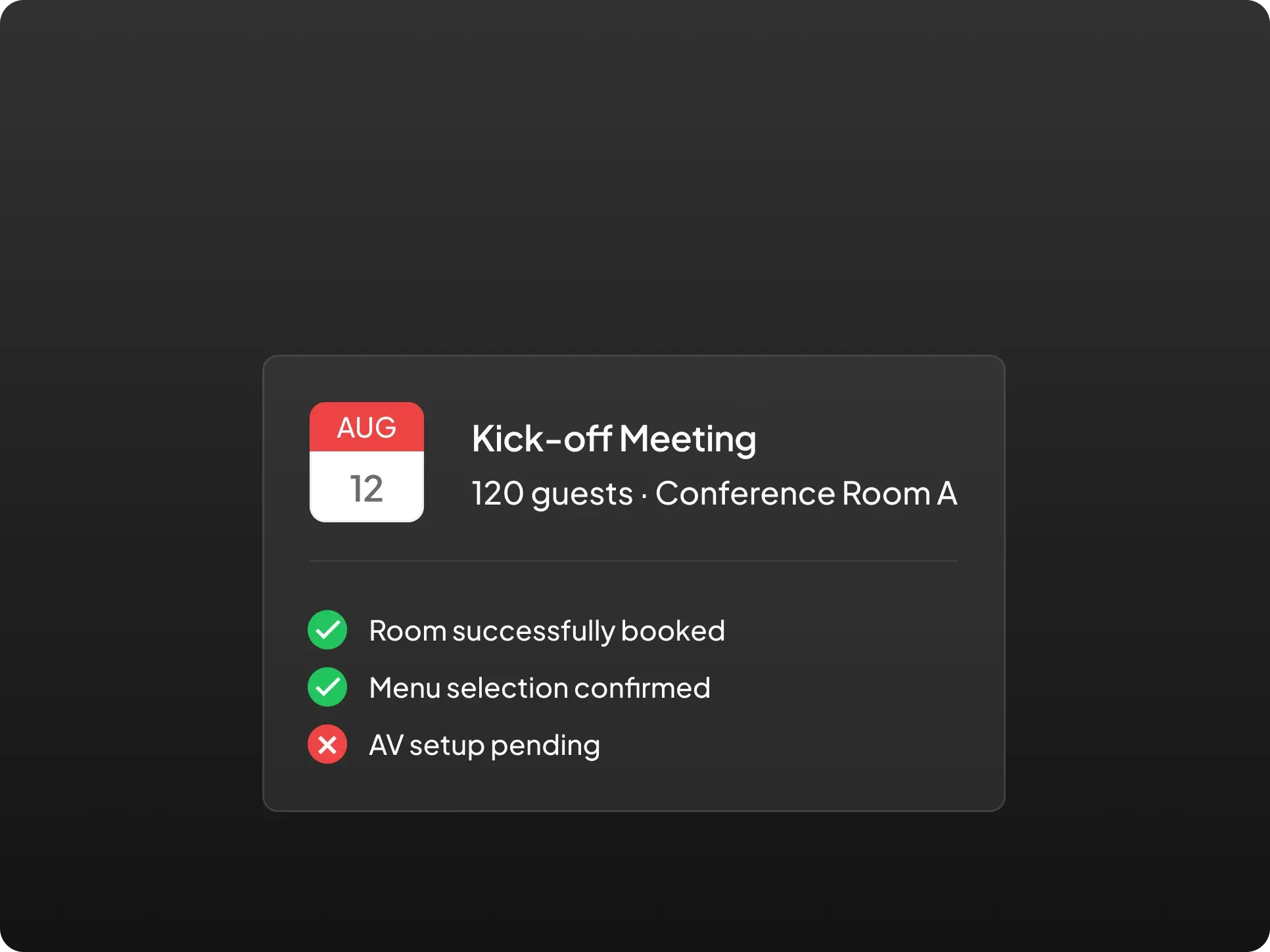Screen dimensions: 1270x952
Task: Select the day number 12 on calendar
Action: tap(367, 489)
